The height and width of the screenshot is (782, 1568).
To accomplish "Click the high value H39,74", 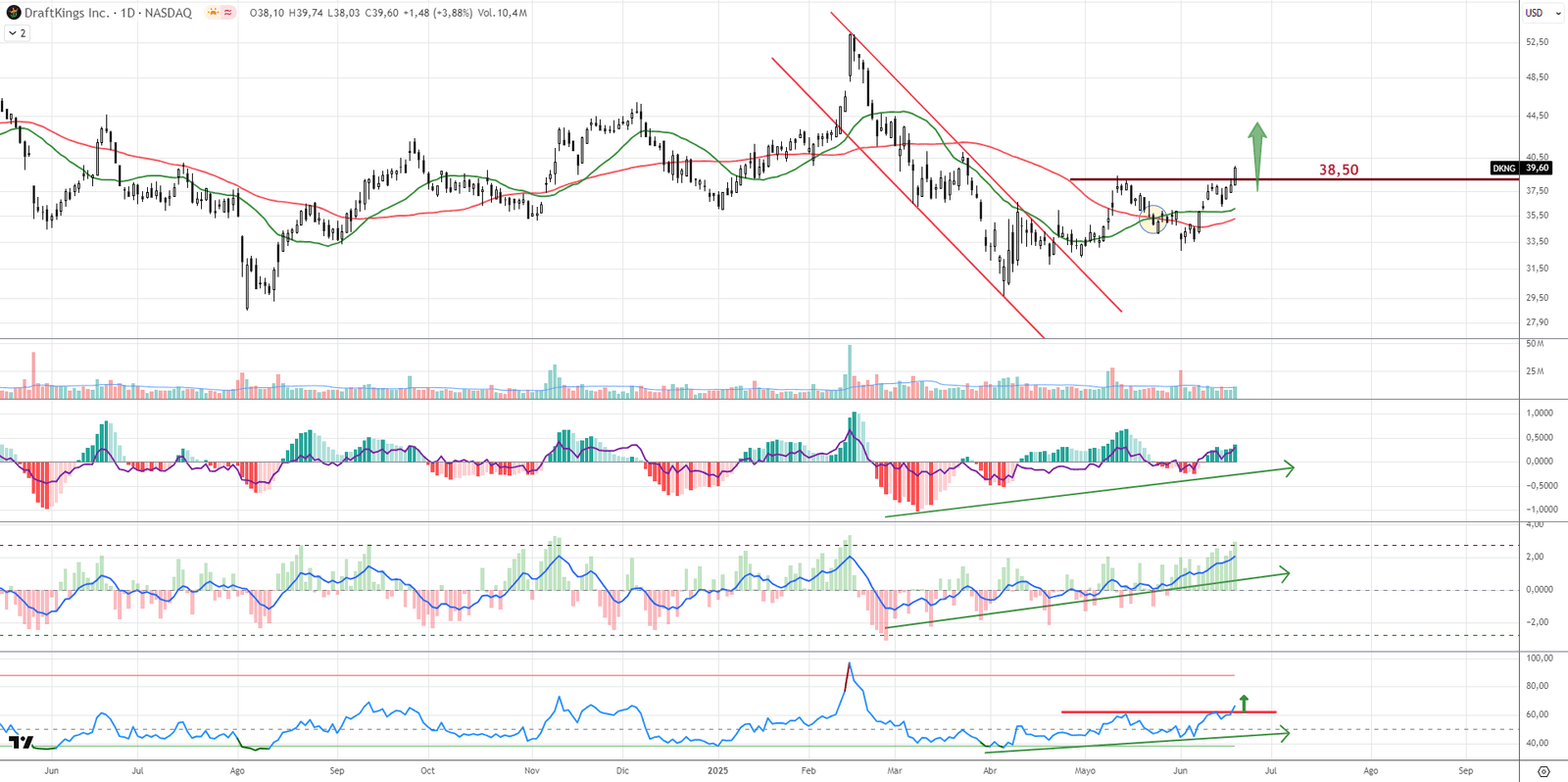I will tap(305, 13).
